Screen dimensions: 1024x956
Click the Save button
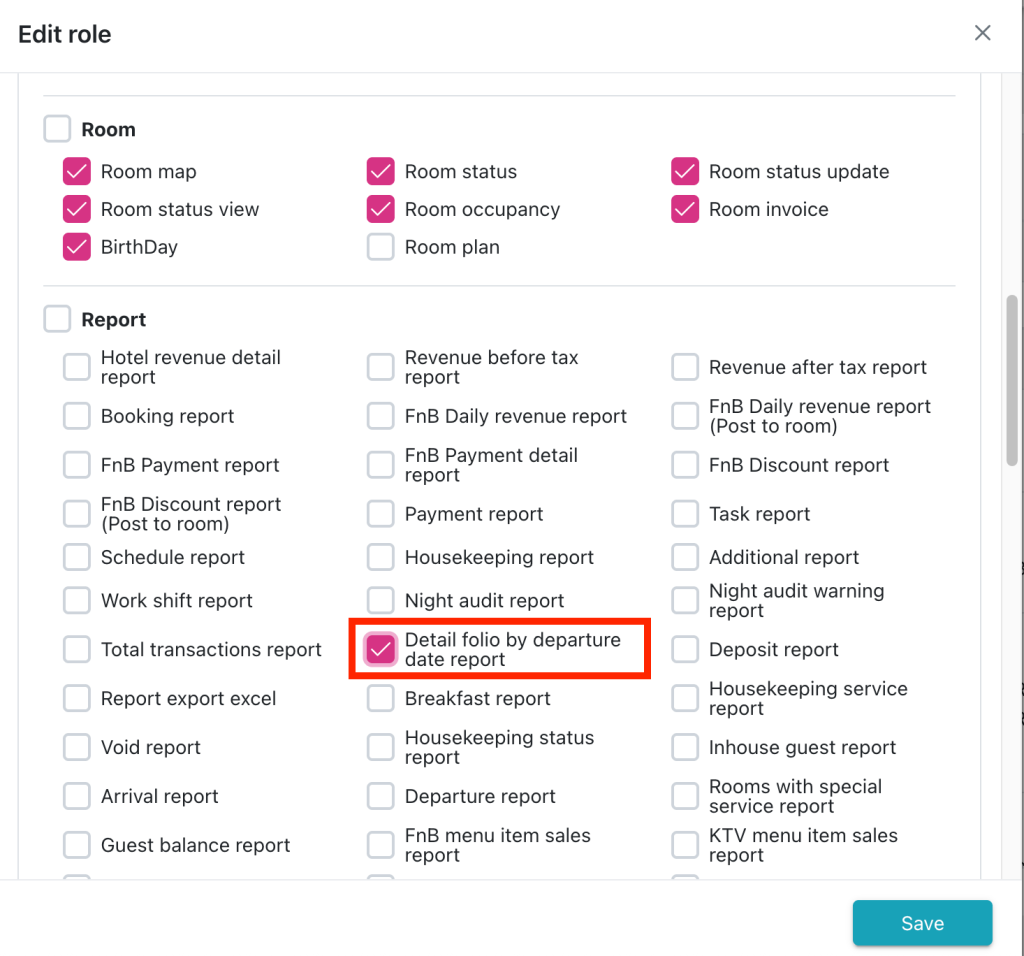(922, 923)
